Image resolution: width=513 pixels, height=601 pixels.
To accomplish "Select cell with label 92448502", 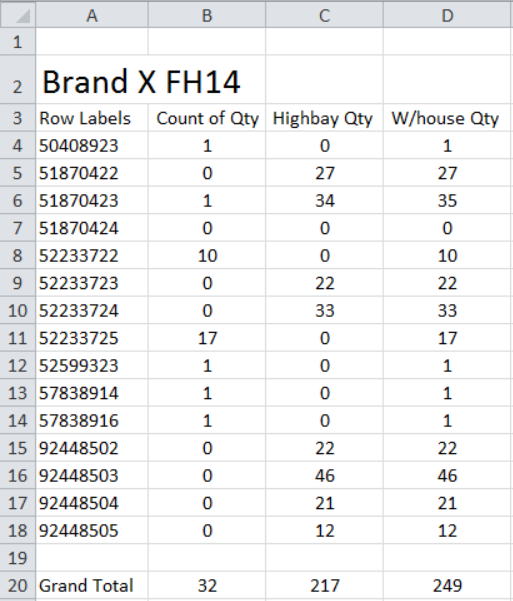I will click(x=92, y=448).
